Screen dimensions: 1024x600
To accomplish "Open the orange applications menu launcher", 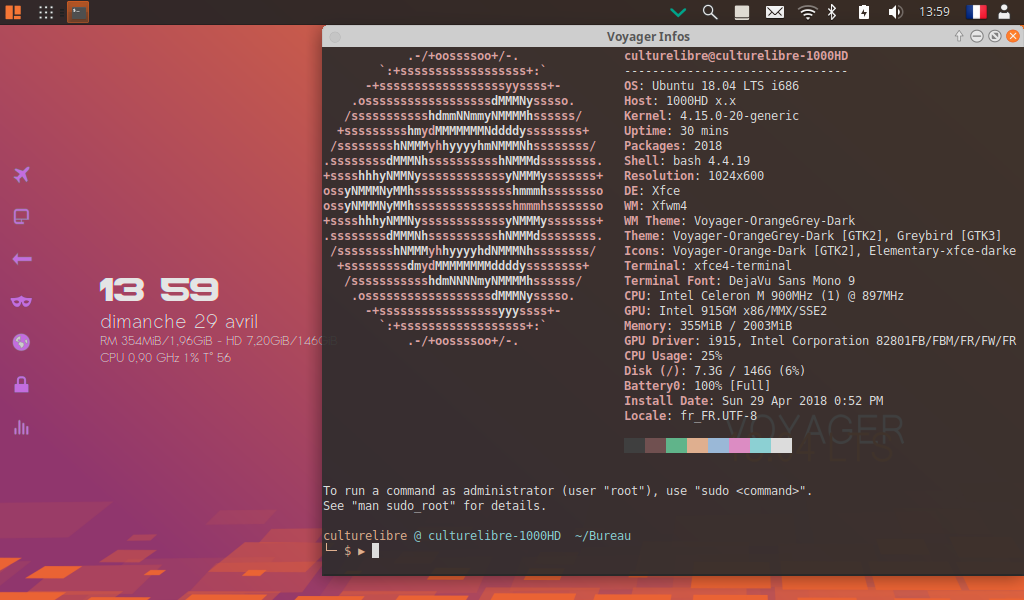I will (x=13, y=12).
